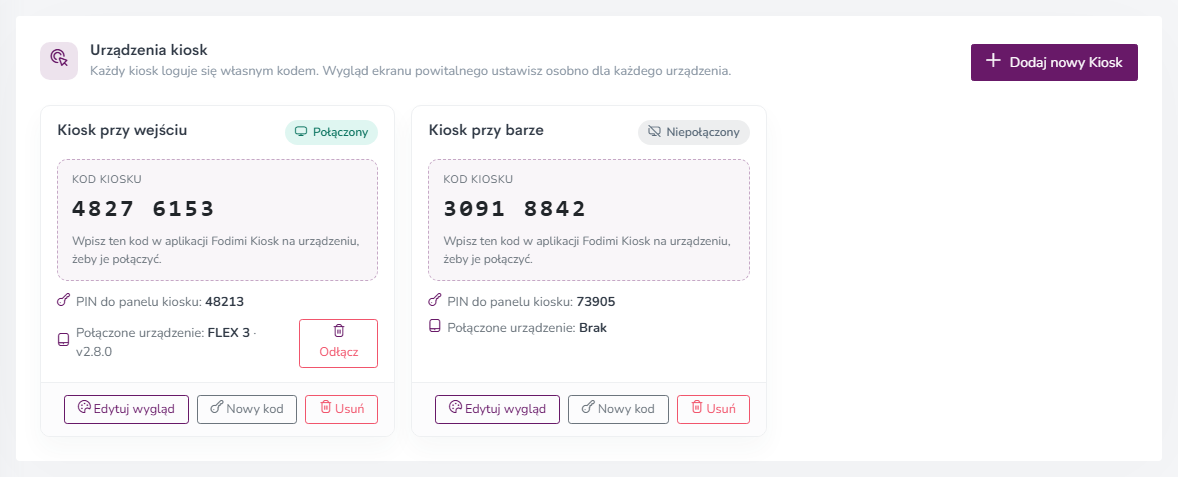Delete Kiosk przy wejściu with Usuń
Image resolution: width=1178 pixels, height=477 pixels.
point(341,409)
